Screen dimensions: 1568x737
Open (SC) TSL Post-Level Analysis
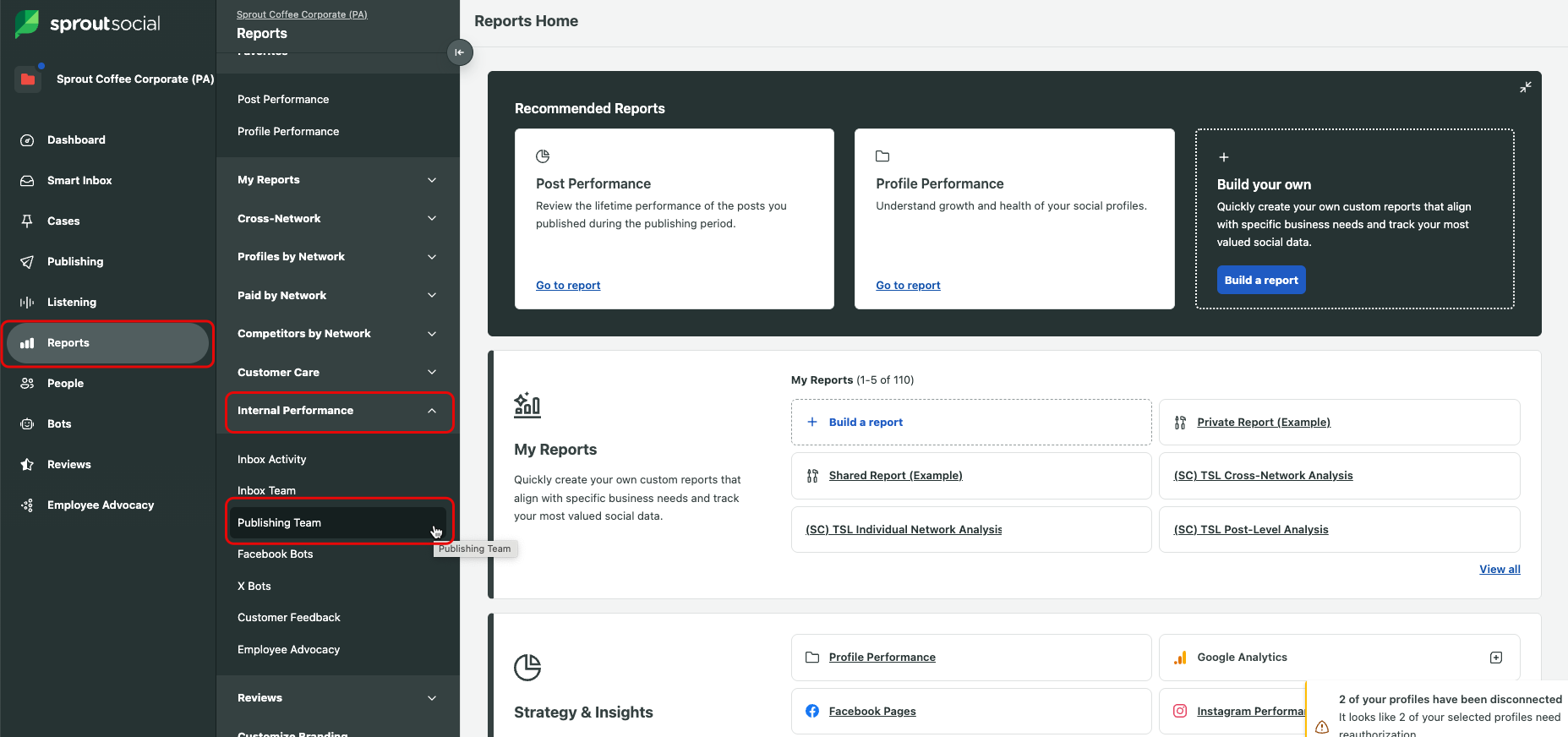[x=1251, y=530]
